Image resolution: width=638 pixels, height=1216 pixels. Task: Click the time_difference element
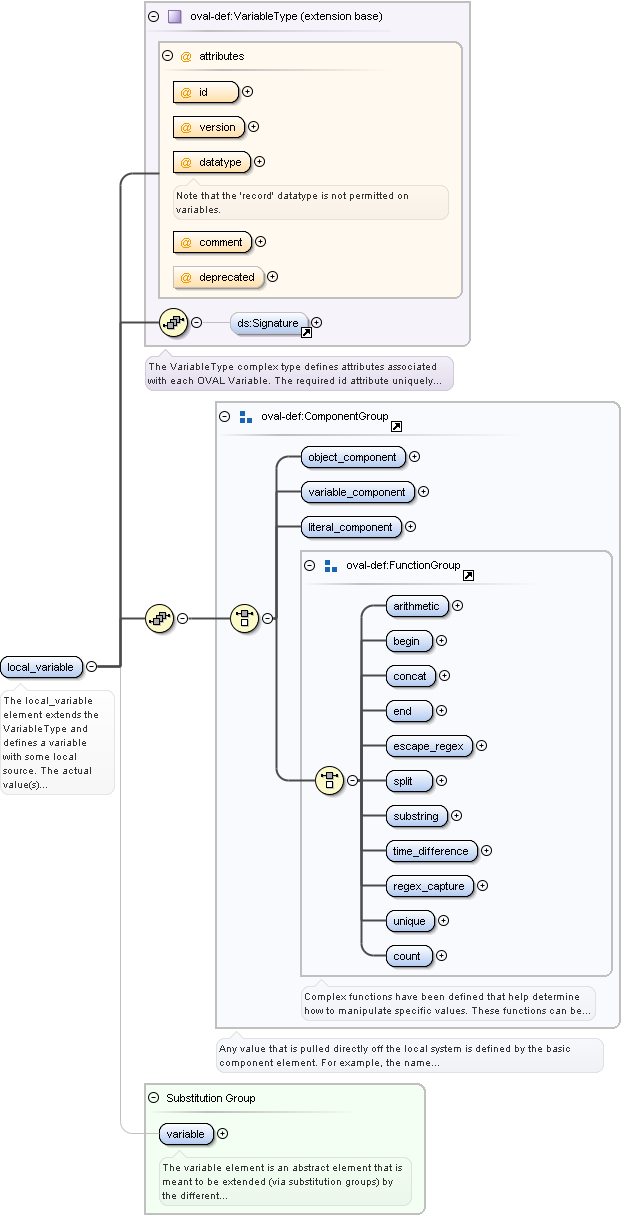[x=430, y=851]
